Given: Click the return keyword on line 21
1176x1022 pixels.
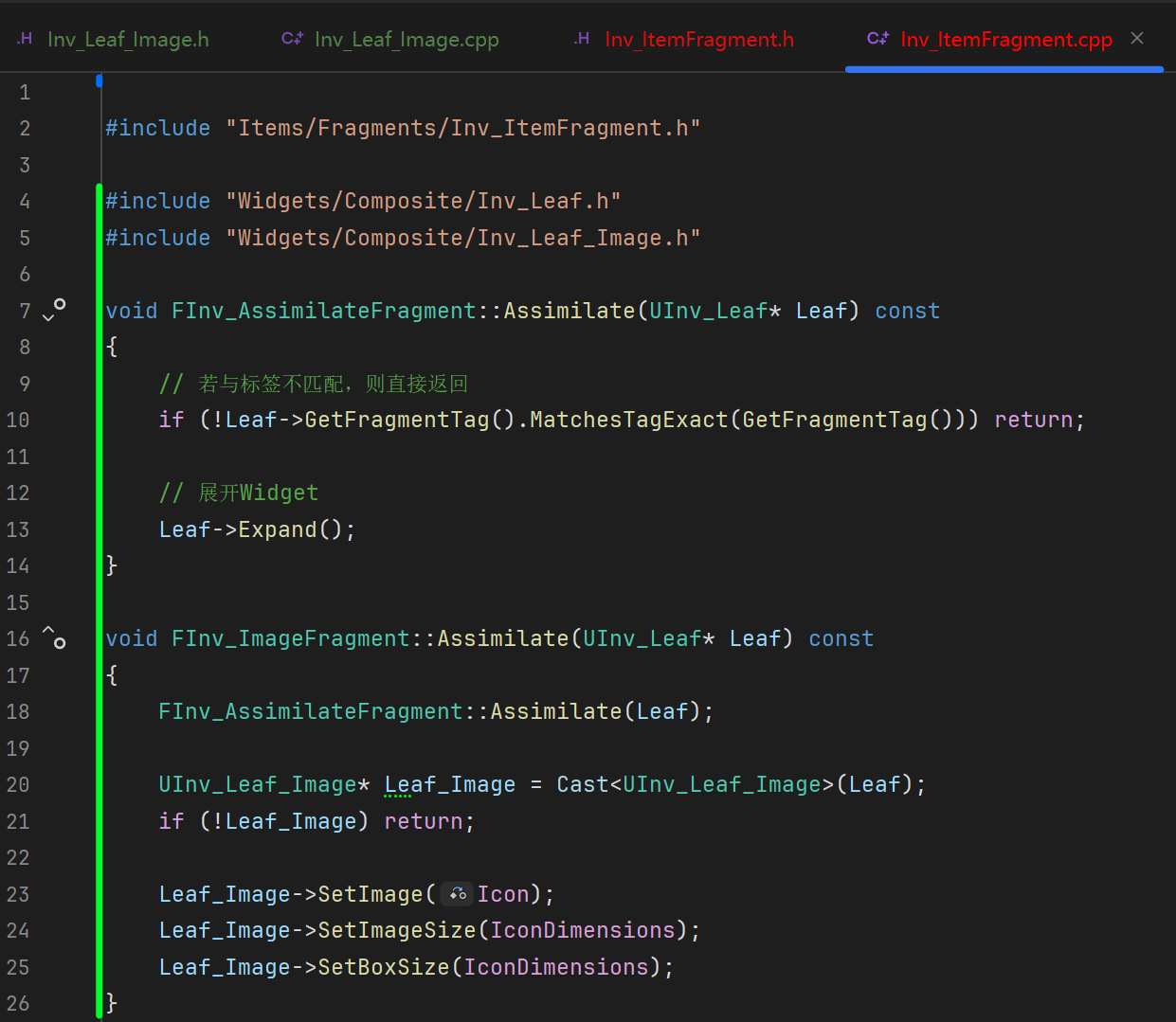Looking at the screenshot, I should coord(423,821).
